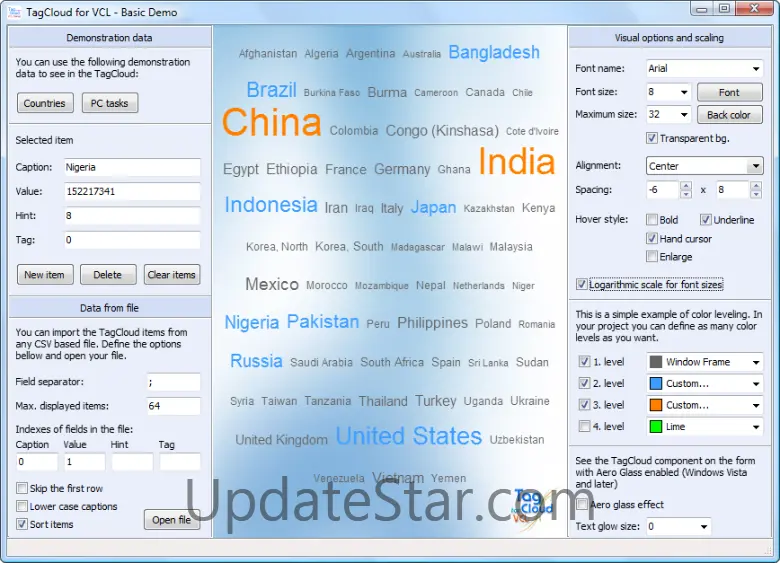Screen dimensions: 780x563
Task: Click the Caption field containing Nigeria
Action: (132, 167)
